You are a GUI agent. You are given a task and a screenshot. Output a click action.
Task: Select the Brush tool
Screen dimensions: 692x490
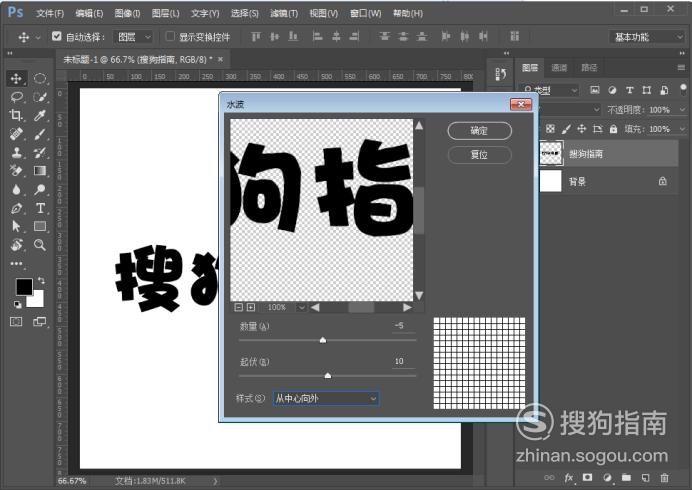point(40,134)
